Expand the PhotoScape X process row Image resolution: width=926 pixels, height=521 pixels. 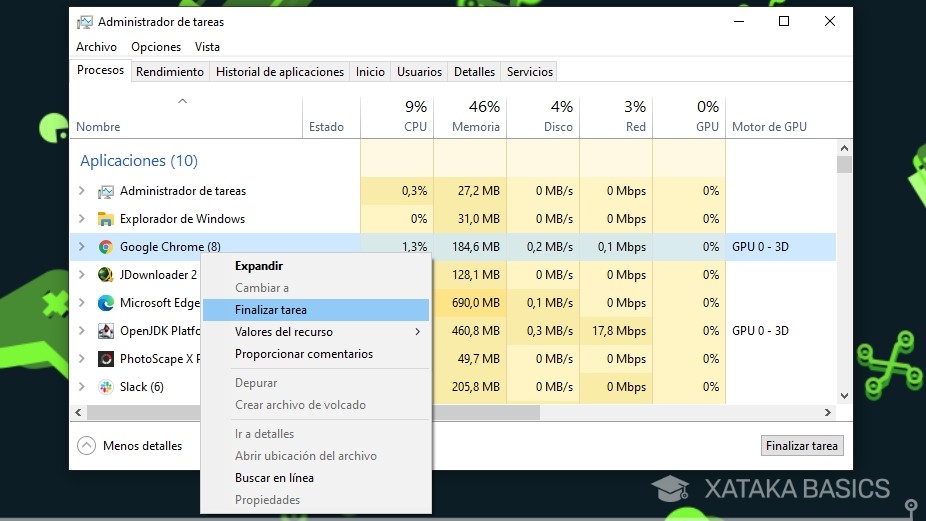click(82, 359)
